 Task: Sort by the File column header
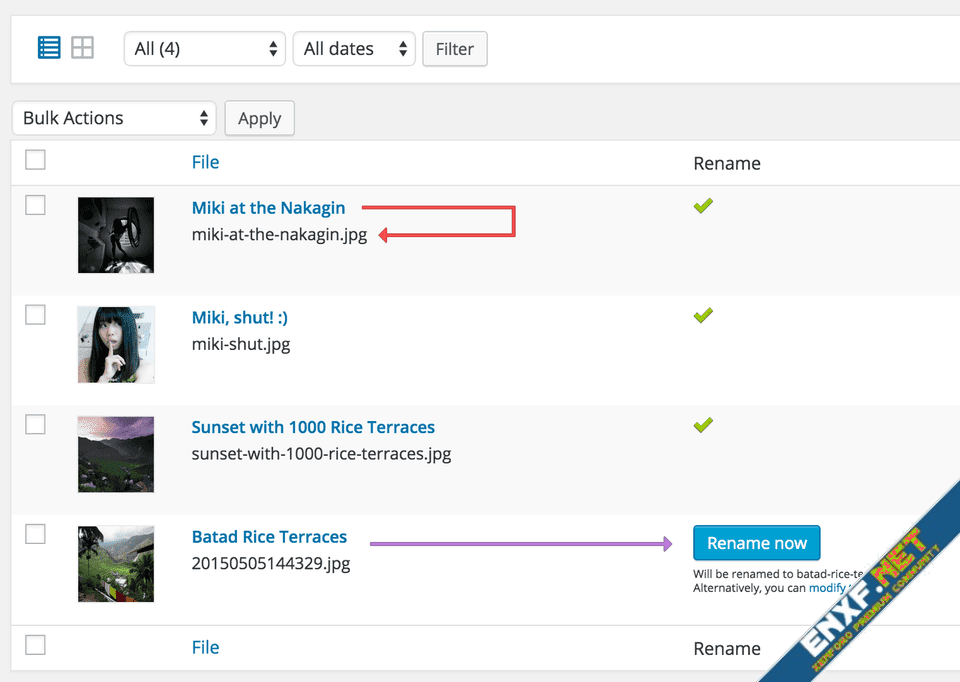(205, 162)
